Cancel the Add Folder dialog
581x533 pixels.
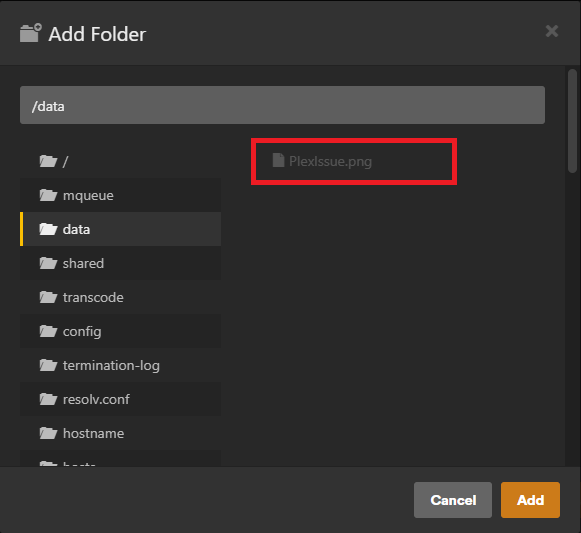453,500
